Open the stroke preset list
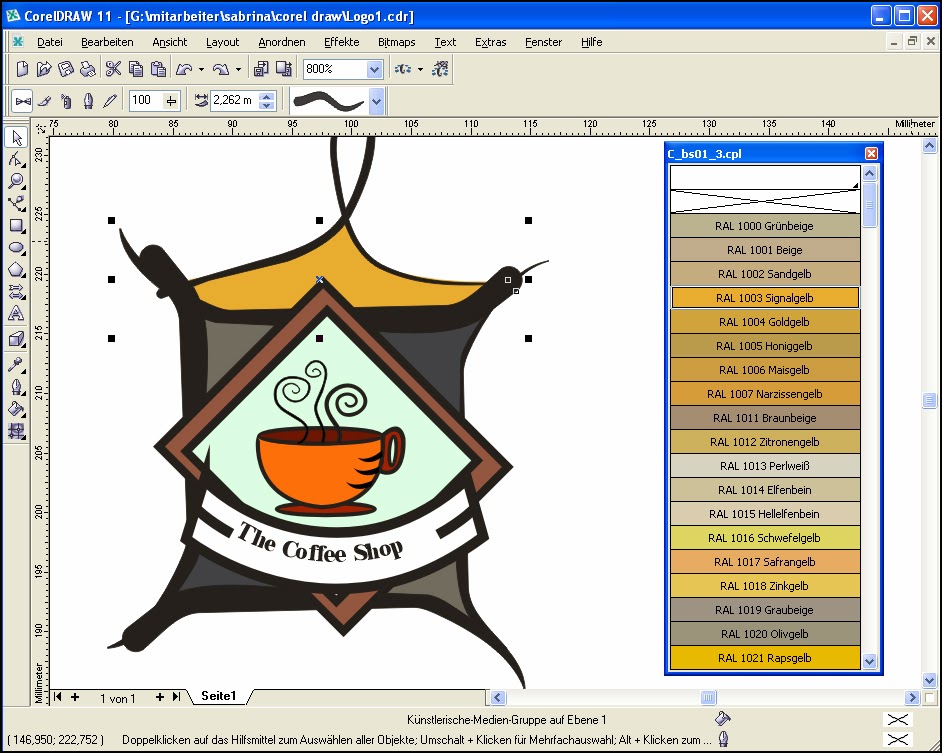Image resolution: width=942 pixels, height=753 pixels. (x=376, y=100)
